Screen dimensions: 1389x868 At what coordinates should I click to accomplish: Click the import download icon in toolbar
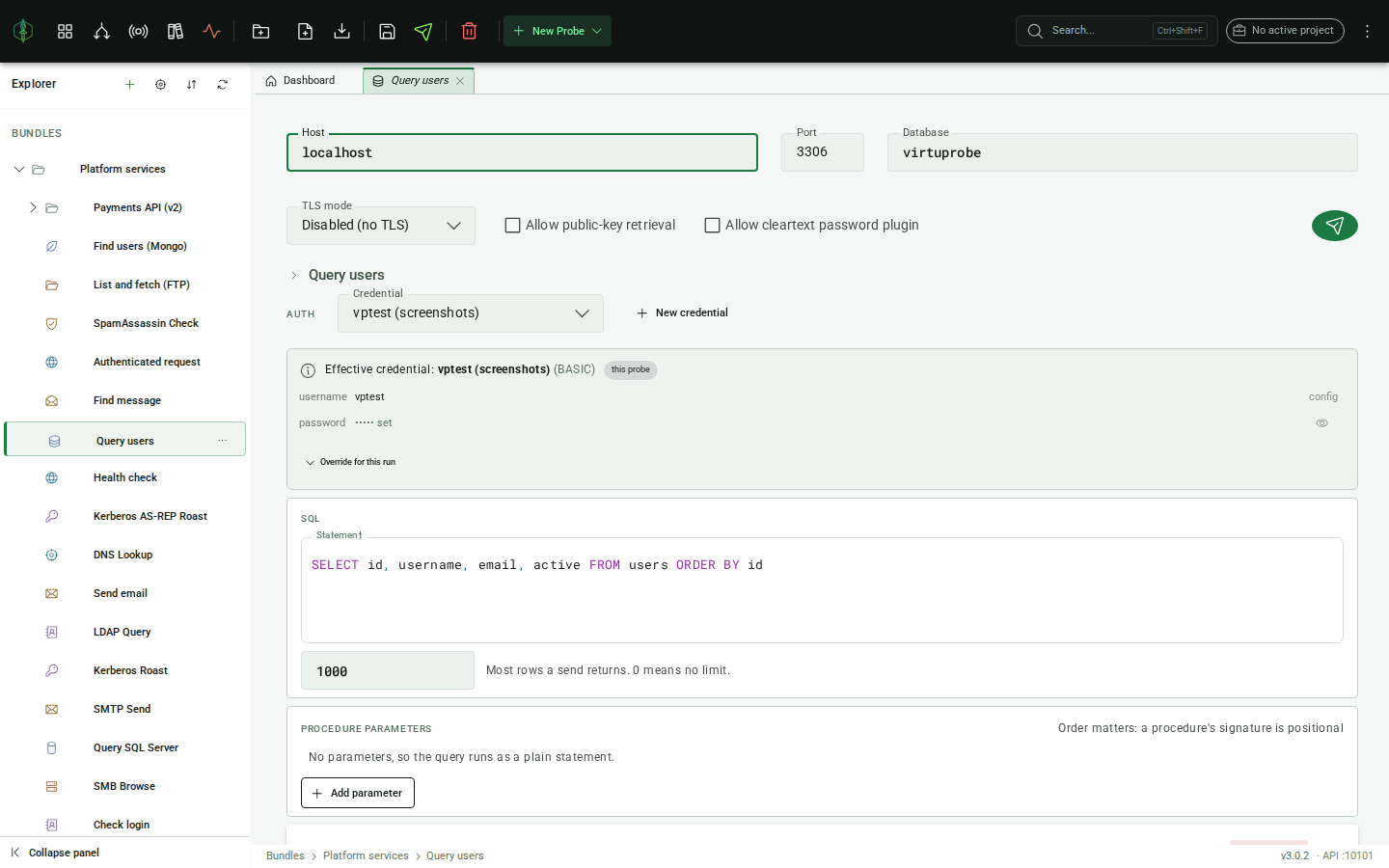point(341,31)
